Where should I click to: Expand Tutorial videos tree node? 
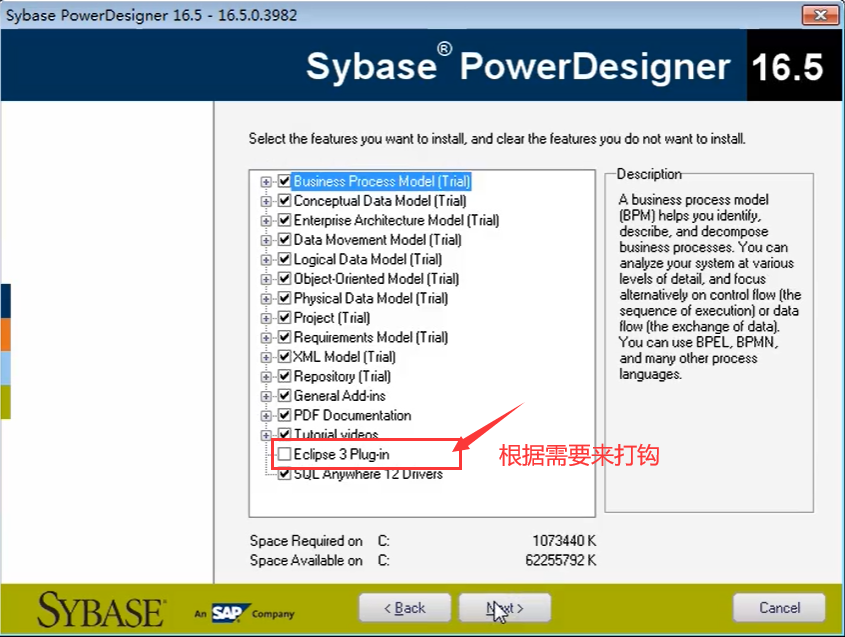pyautogui.click(x=266, y=435)
